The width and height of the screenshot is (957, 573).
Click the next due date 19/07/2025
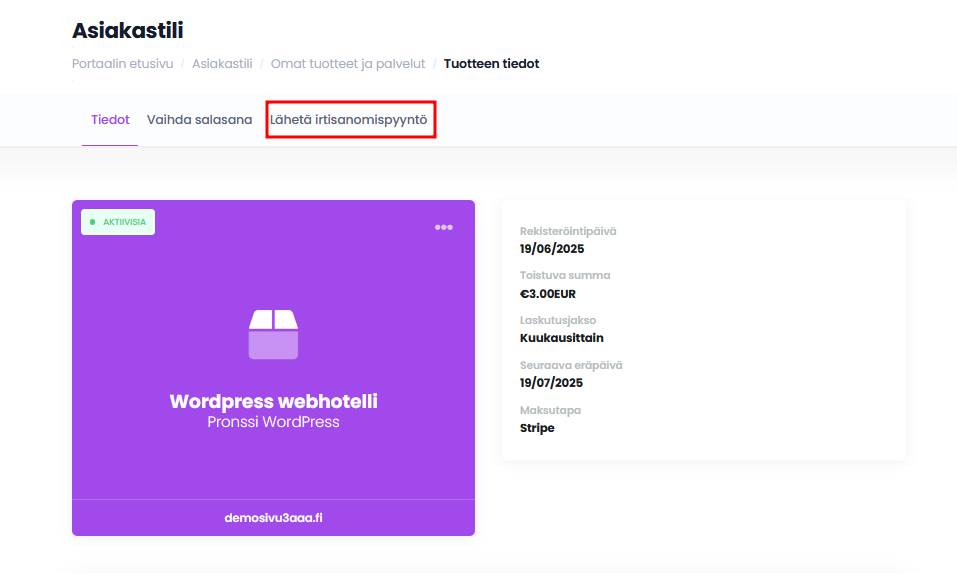(x=551, y=383)
